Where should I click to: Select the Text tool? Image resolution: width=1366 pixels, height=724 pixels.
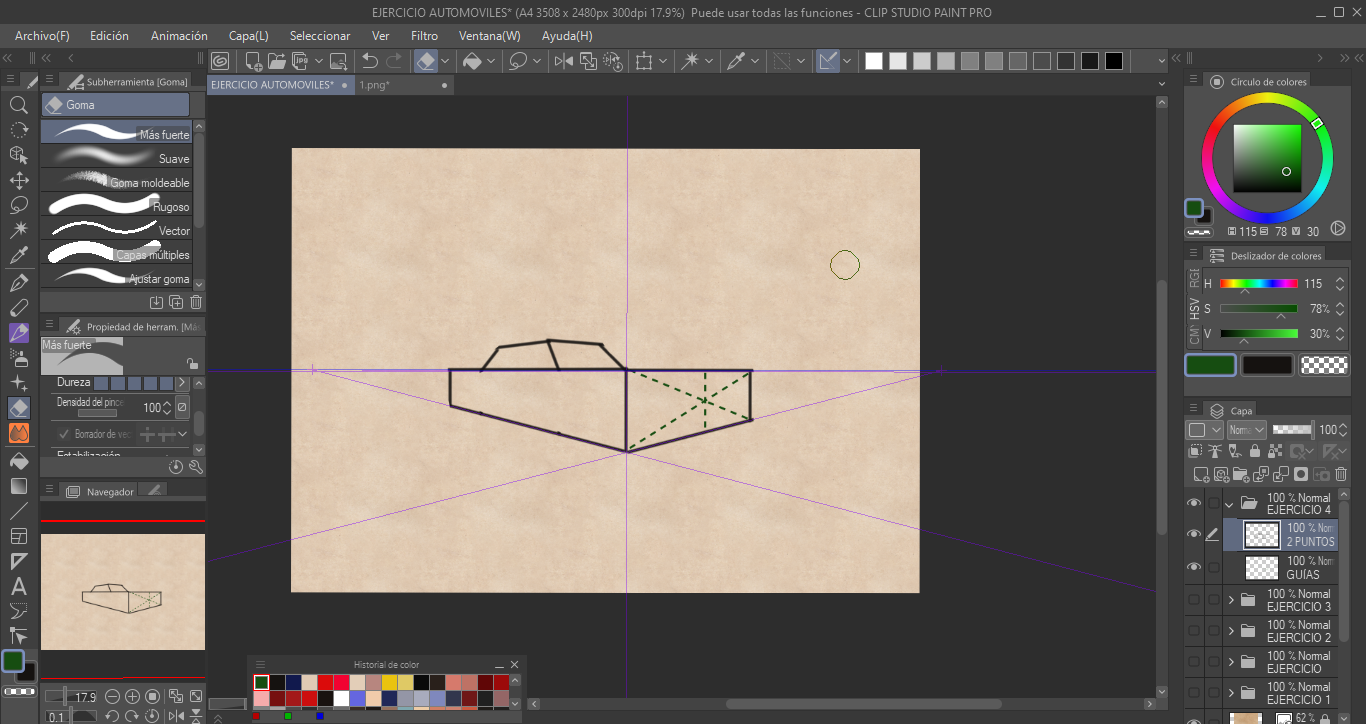click(x=18, y=586)
